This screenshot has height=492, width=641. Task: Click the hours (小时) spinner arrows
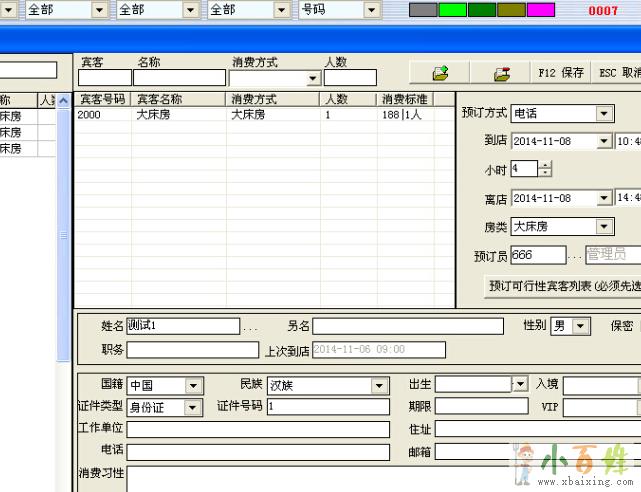click(x=545, y=169)
